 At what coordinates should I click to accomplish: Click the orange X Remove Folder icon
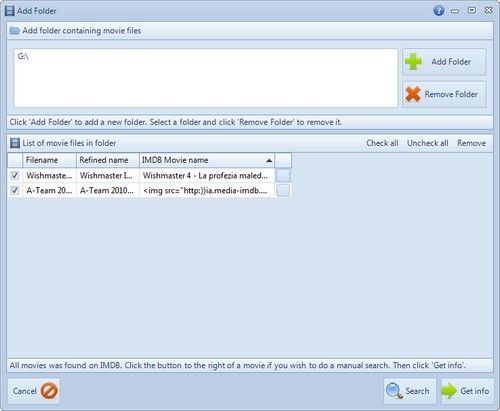click(x=413, y=94)
